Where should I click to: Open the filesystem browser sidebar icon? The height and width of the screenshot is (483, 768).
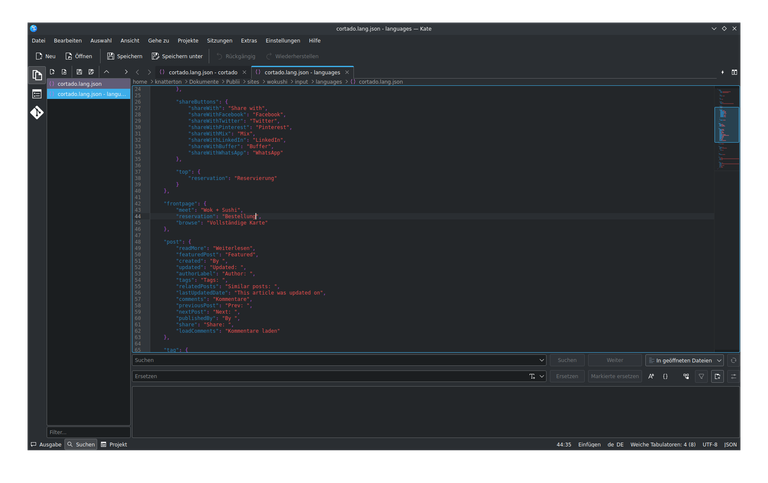click(x=37, y=94)
